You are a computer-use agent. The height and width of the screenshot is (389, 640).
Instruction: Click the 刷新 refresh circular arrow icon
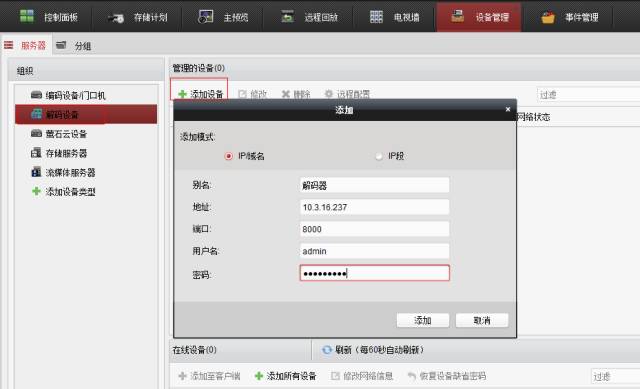[327, 350]
